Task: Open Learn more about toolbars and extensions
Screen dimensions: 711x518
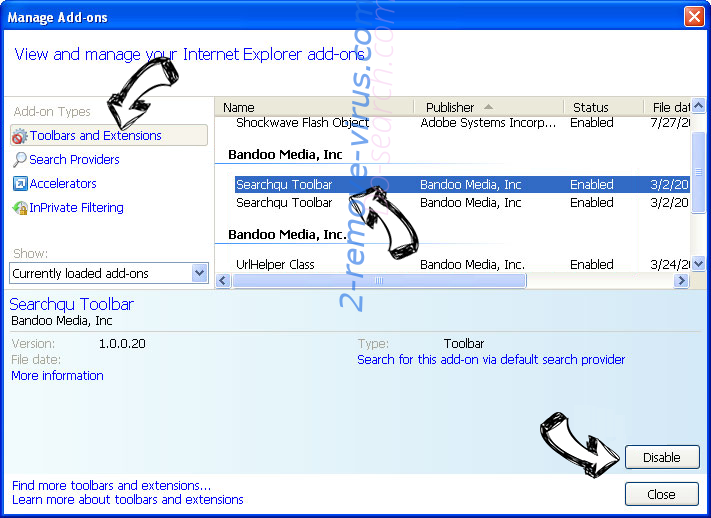Action: tap(128, 500)
